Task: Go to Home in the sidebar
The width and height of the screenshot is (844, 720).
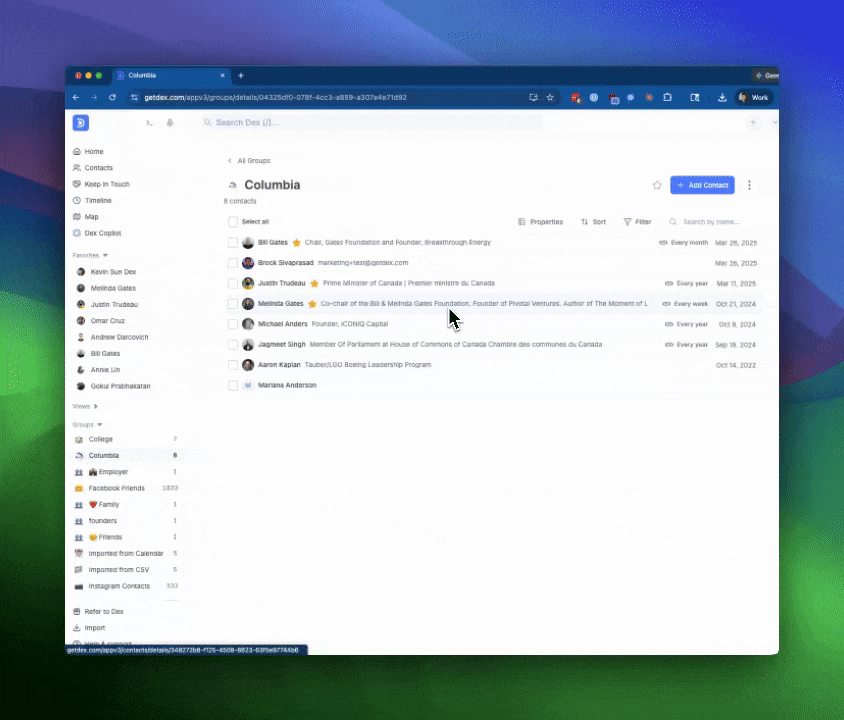Action: click(x=93, y=151)
